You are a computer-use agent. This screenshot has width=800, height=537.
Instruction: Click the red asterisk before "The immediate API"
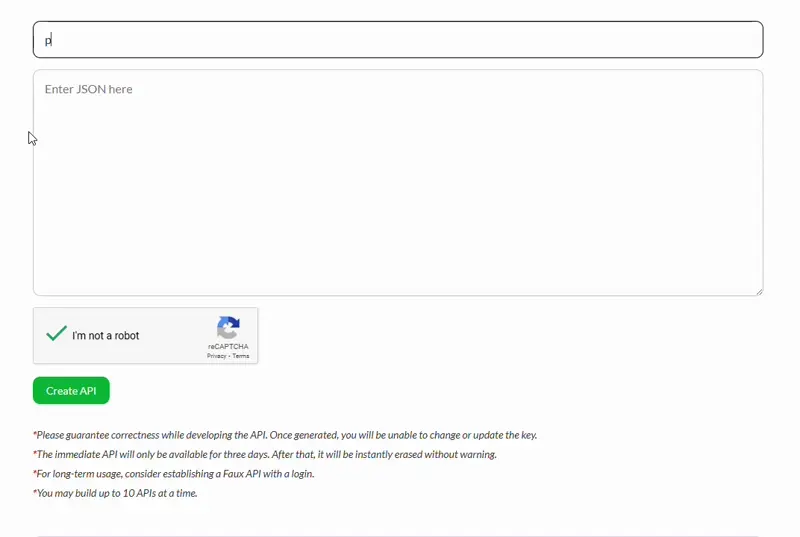pyautogui.click(x=35, y=454)
